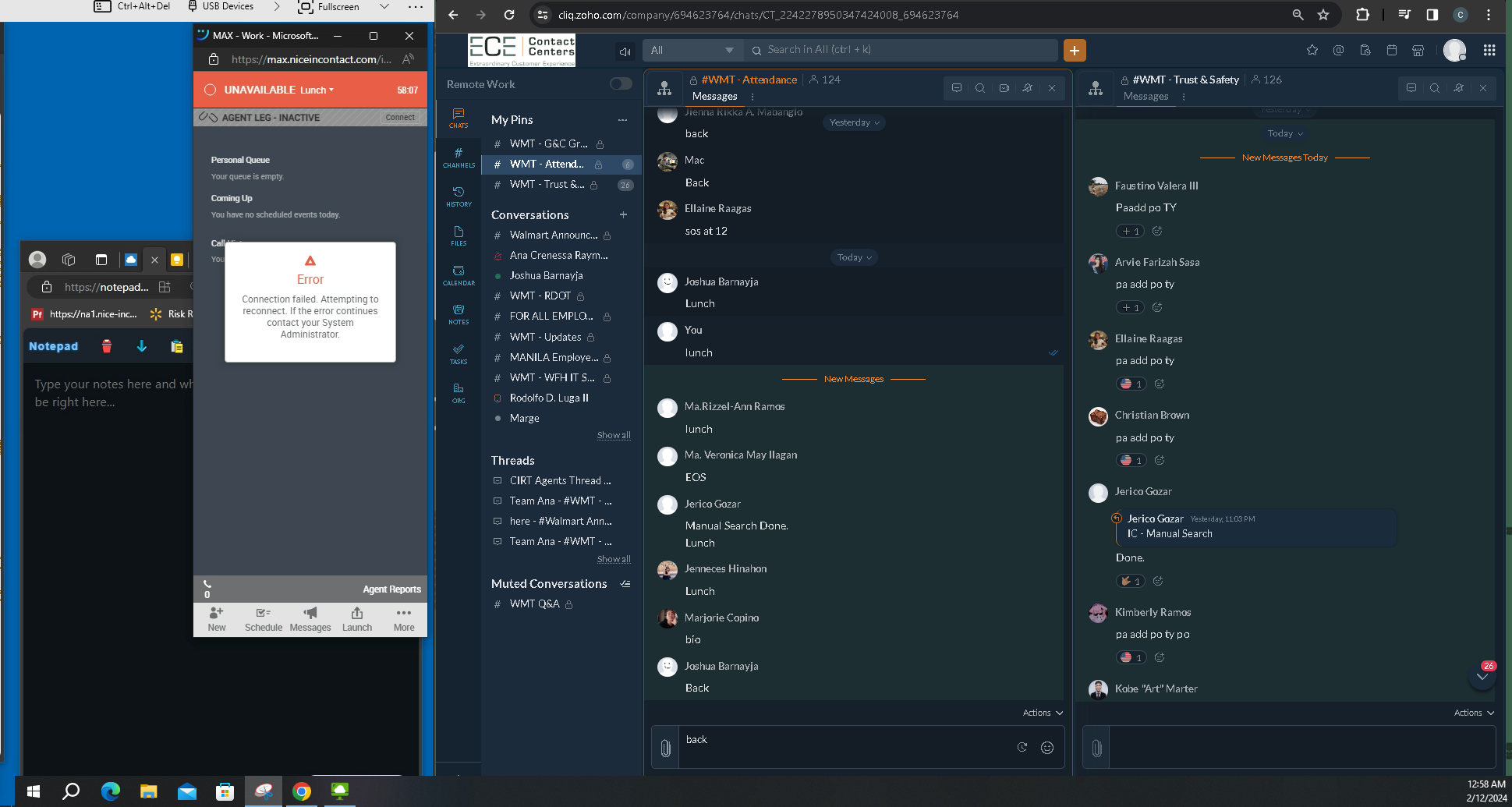1512x807 pixels.
Task: Mute notifications for WMT - Attendance chat
Action: coord(1028,88)
